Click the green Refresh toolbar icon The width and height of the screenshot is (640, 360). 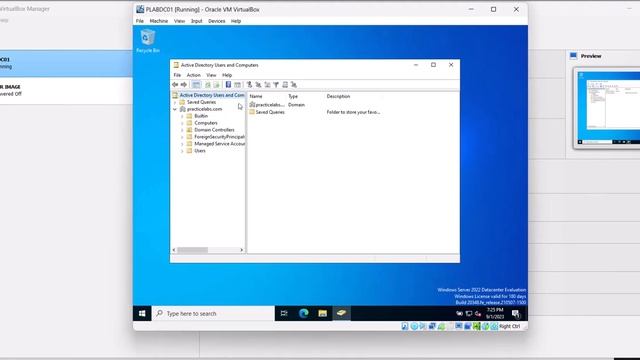tap(208, 84)
